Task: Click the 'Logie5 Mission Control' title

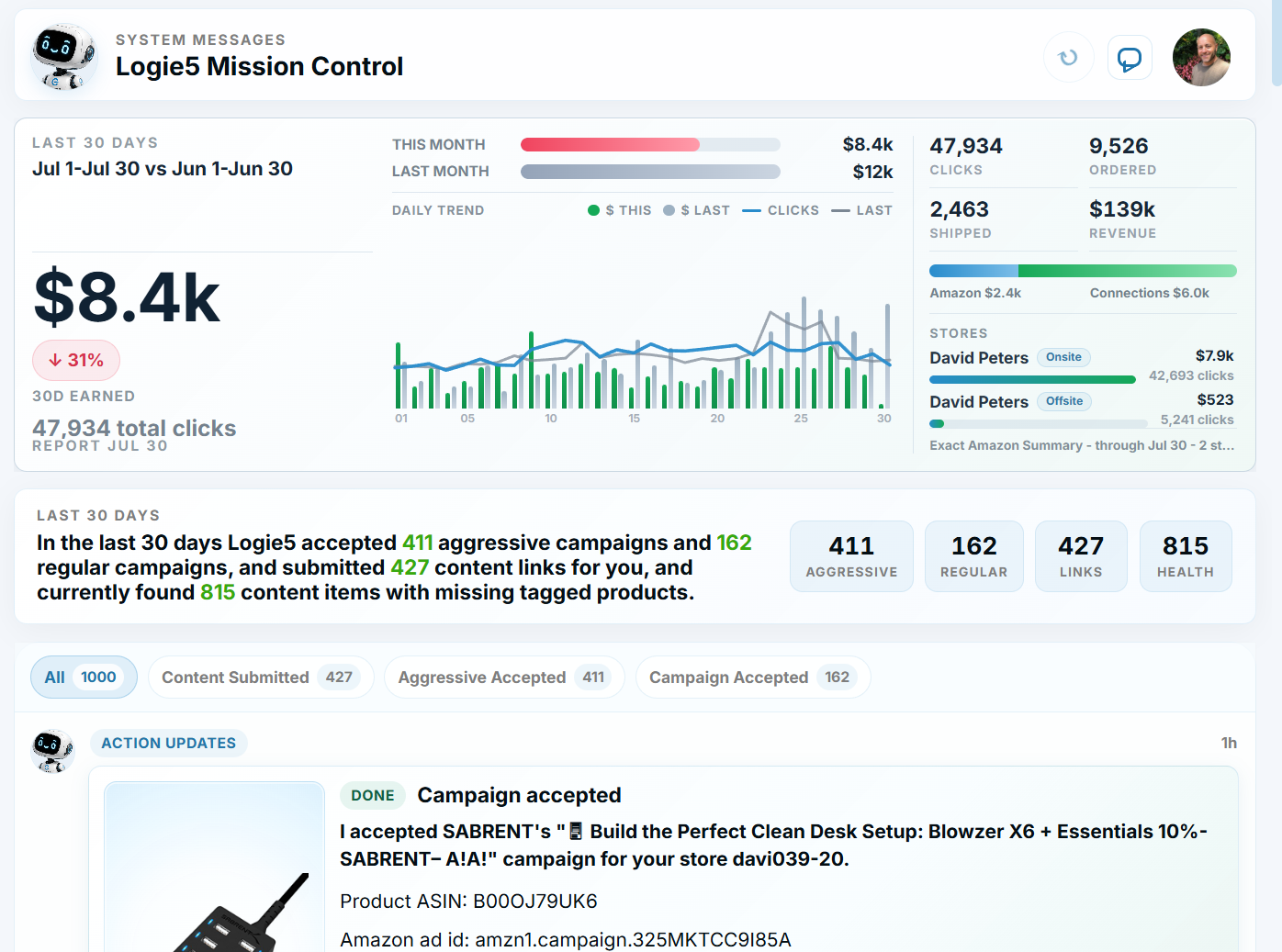Action: coord(259,66)
